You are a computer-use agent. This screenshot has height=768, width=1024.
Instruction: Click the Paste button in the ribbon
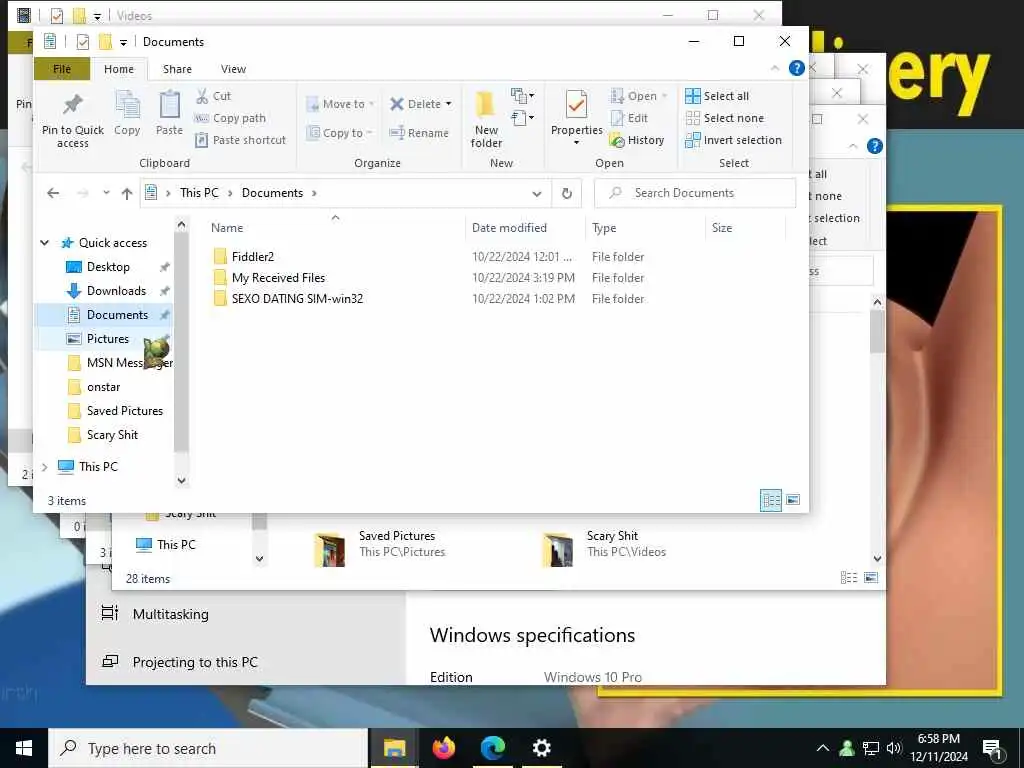coord(169,114)
